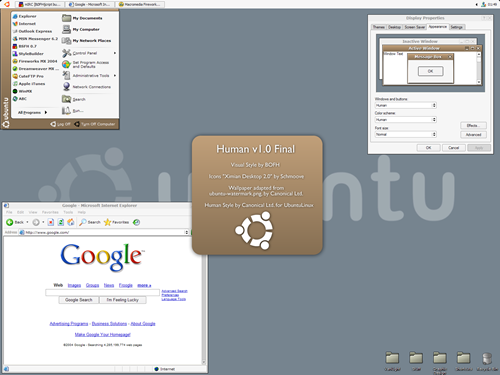Click the Internet Explorer address bar
Image resolution: width=500 pixels, height=375 pixels.
[x=103, y=232]
